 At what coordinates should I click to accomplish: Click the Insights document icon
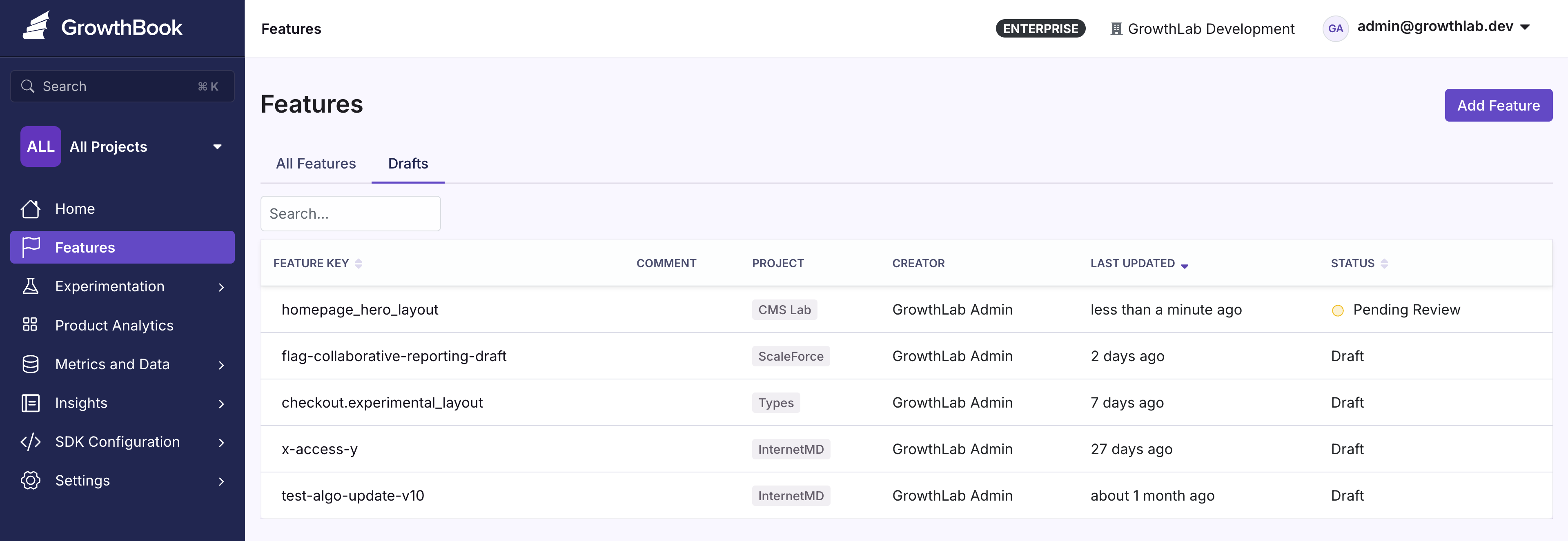pyautogui.click(x=31, y=402)
